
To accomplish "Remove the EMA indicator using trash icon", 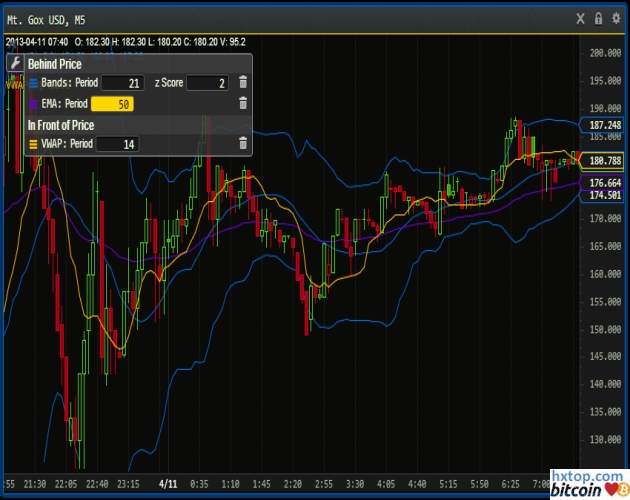I will (242, 103).
